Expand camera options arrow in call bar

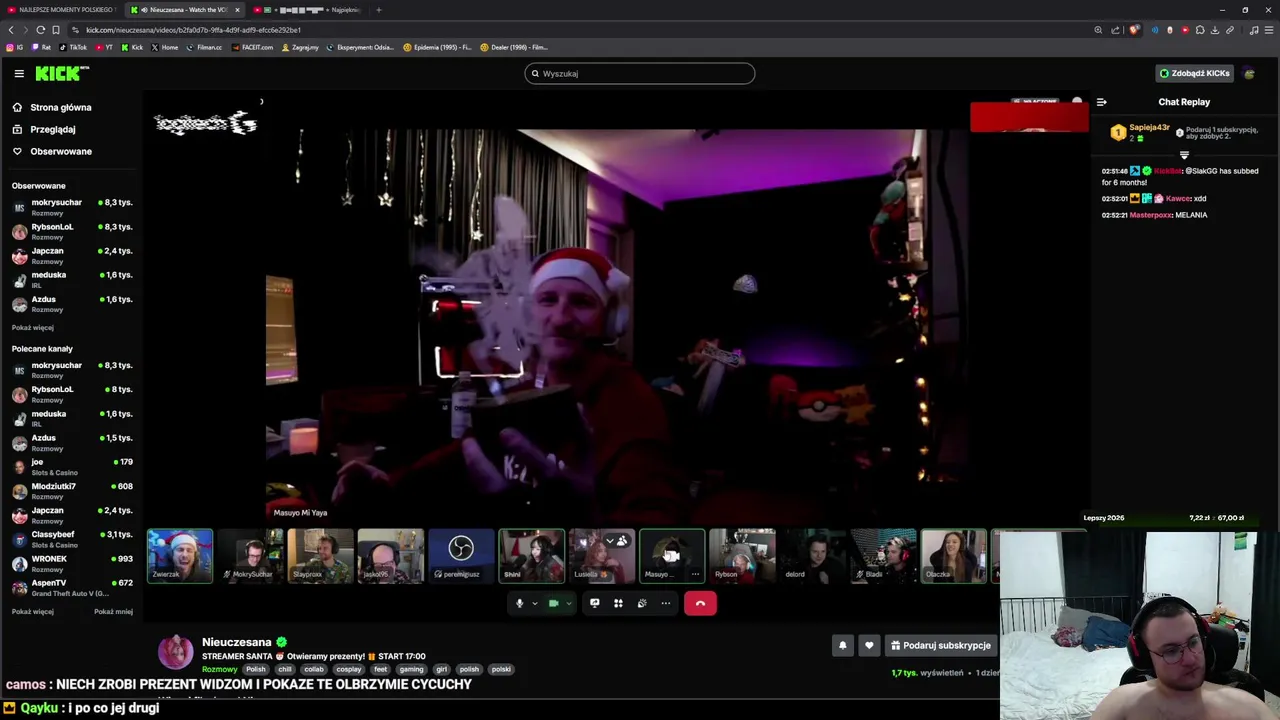point(568,603)
